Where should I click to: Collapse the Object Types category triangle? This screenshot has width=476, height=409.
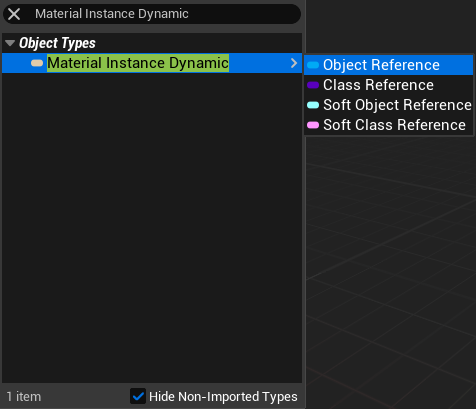click(x=10, y=43)
